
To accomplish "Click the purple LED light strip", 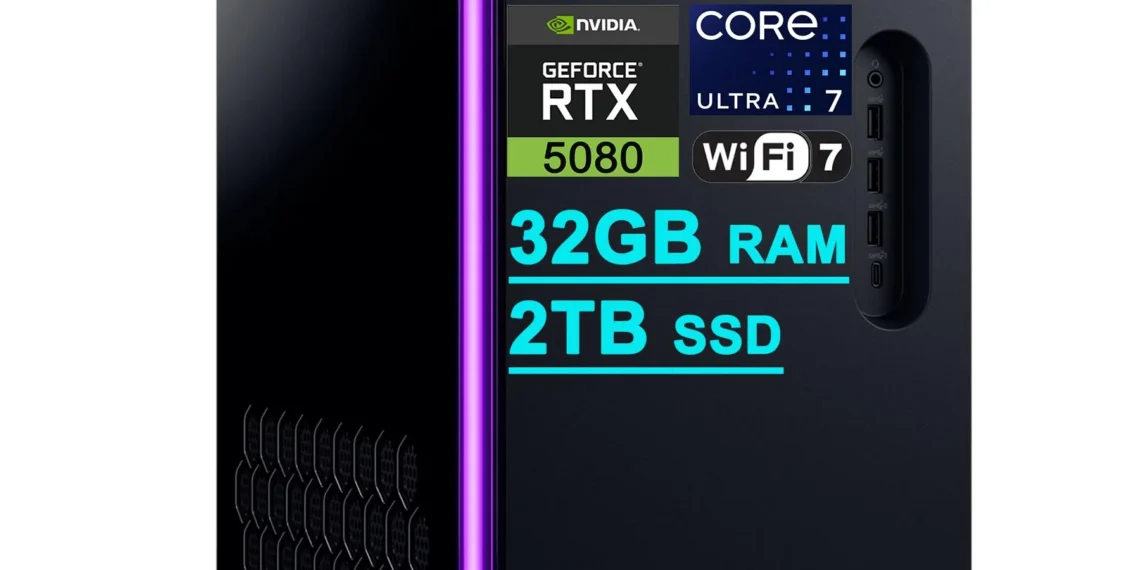I will click(x=475, y=285).
